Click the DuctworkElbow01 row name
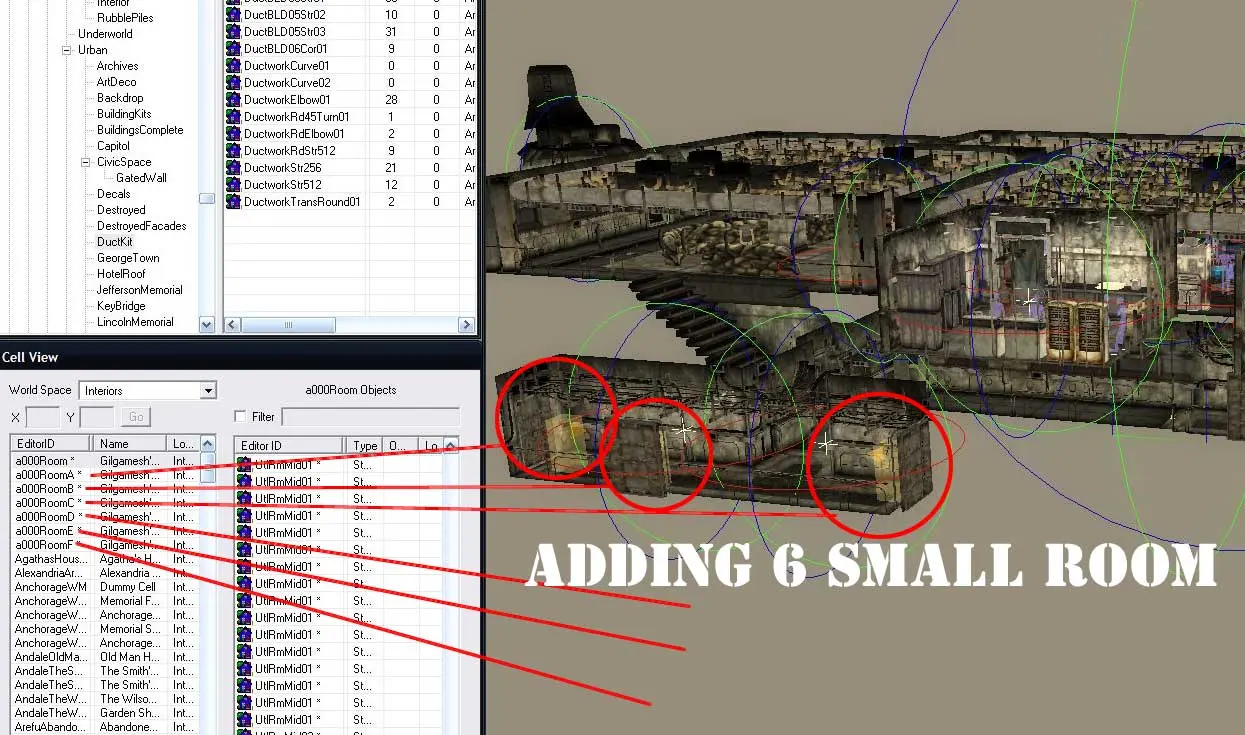The height and width of the screenshot is (735, 1245). [287, 100]
